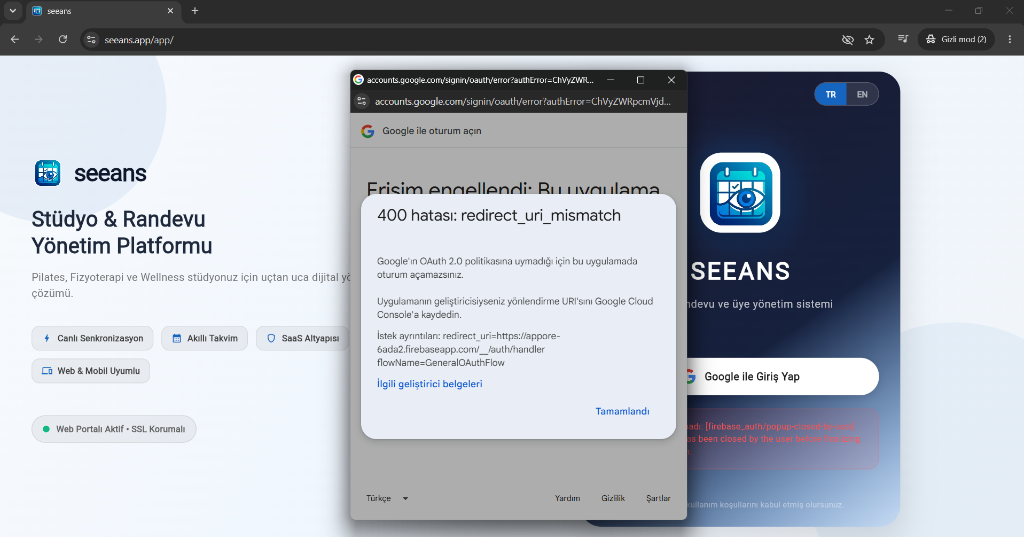Click the main browser window minimize button
Viewport: 1024px width, 537px height.
point(948,11)
